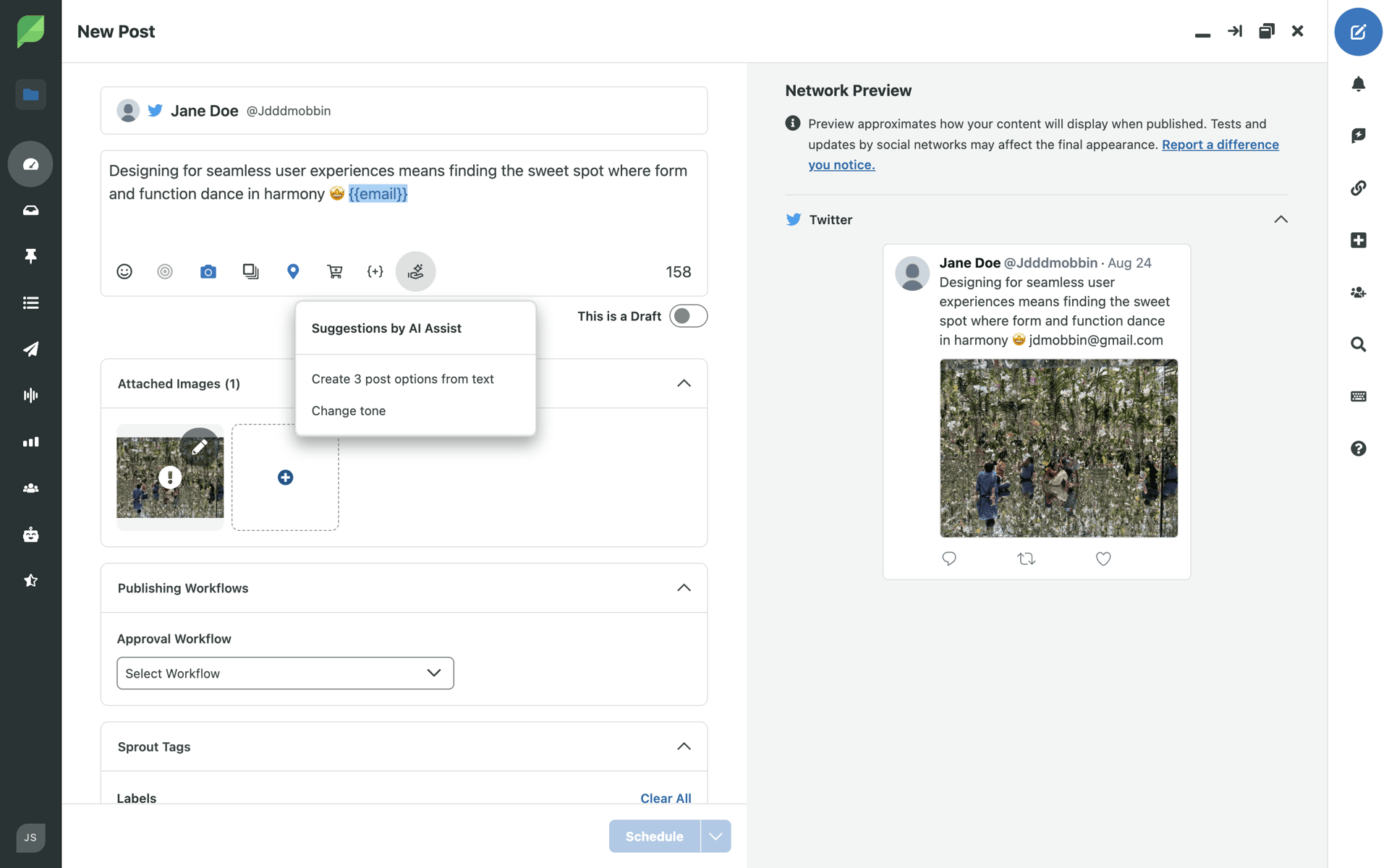Click the Sprout leaf logo
Viewport: 1389px width, 868px height.
coord(30,31)
